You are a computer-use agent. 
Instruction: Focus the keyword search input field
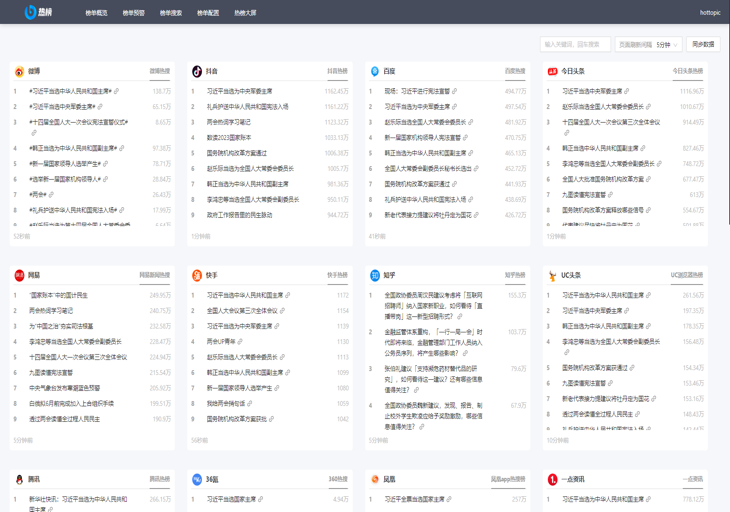(575, 45)
